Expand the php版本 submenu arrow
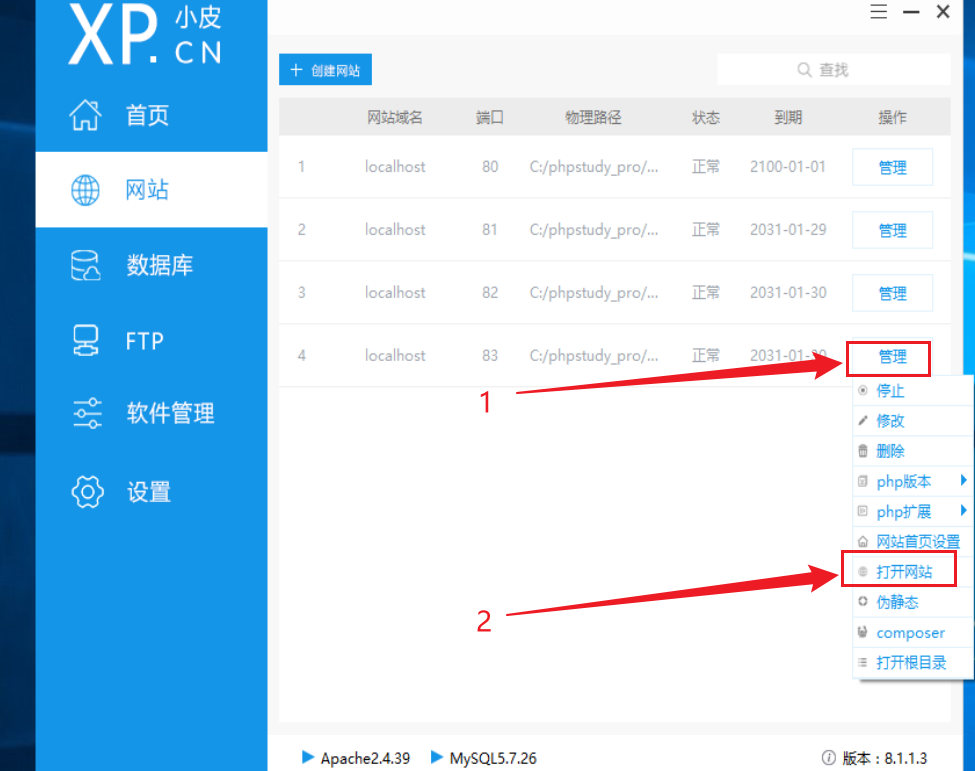This screenshot has height=771, width=975. click(x=963, y=479)
